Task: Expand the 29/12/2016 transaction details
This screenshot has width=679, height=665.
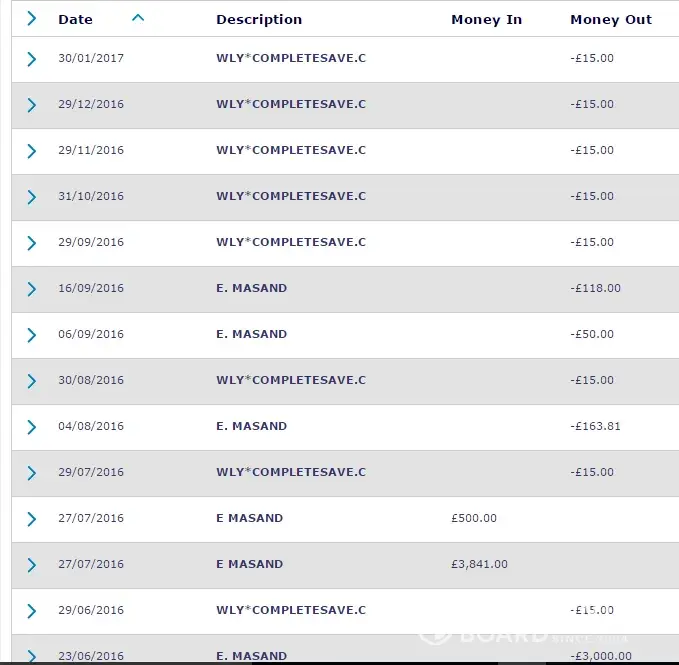Action: [x=32, y=105]
